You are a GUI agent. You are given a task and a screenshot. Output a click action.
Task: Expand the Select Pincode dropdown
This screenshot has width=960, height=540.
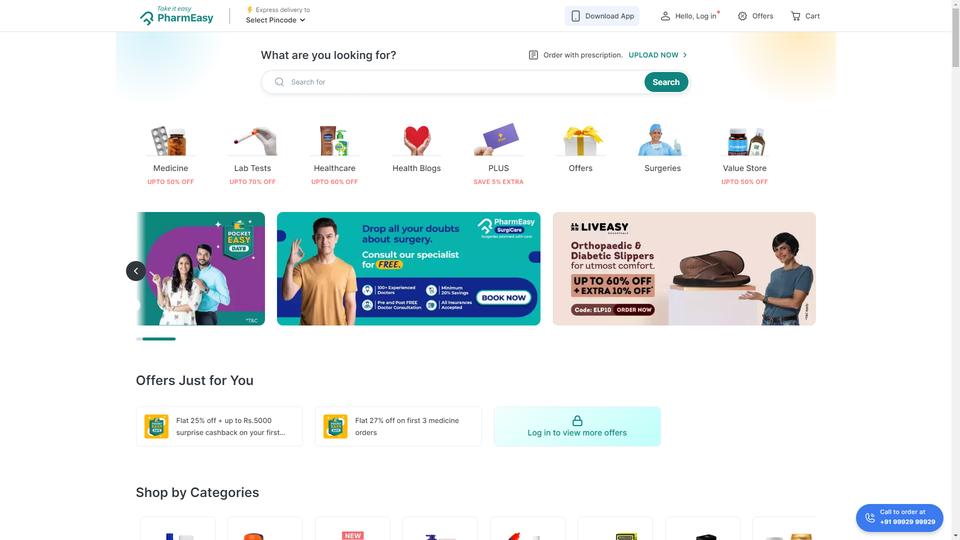pyautogui.click(x=275, y=20)
